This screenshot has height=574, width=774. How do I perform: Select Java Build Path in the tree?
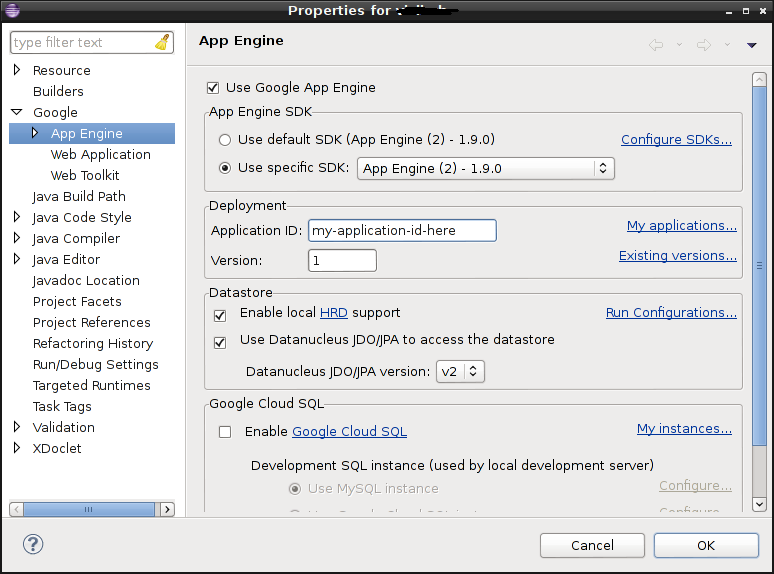79,197
